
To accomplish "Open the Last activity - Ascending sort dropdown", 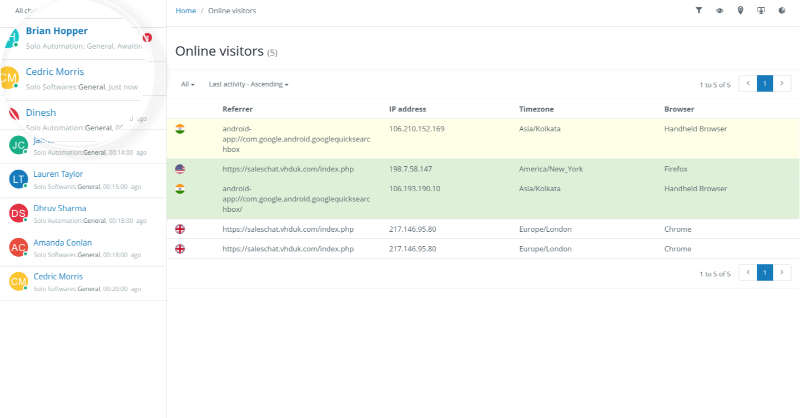I will (248, 84).
